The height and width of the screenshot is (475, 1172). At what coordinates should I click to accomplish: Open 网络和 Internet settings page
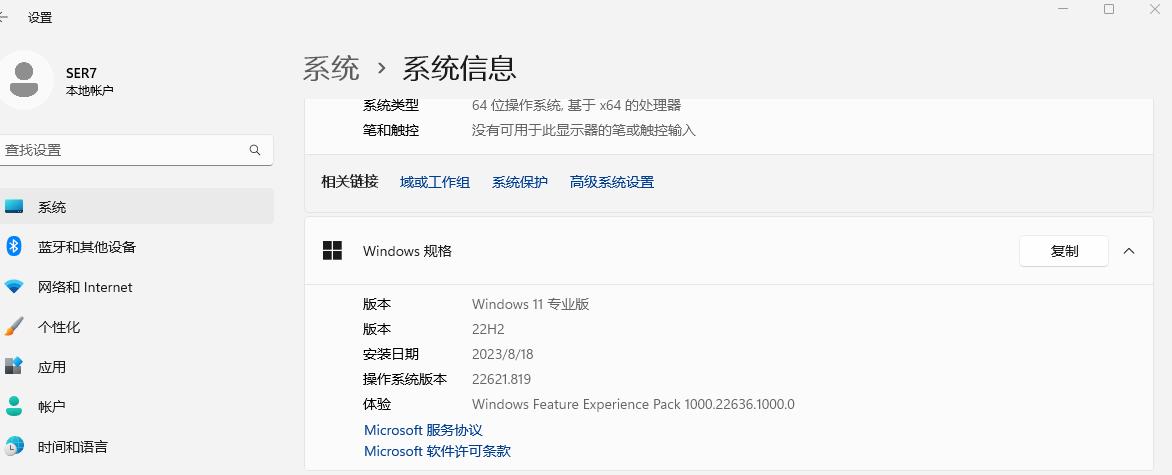pos(85,287)
